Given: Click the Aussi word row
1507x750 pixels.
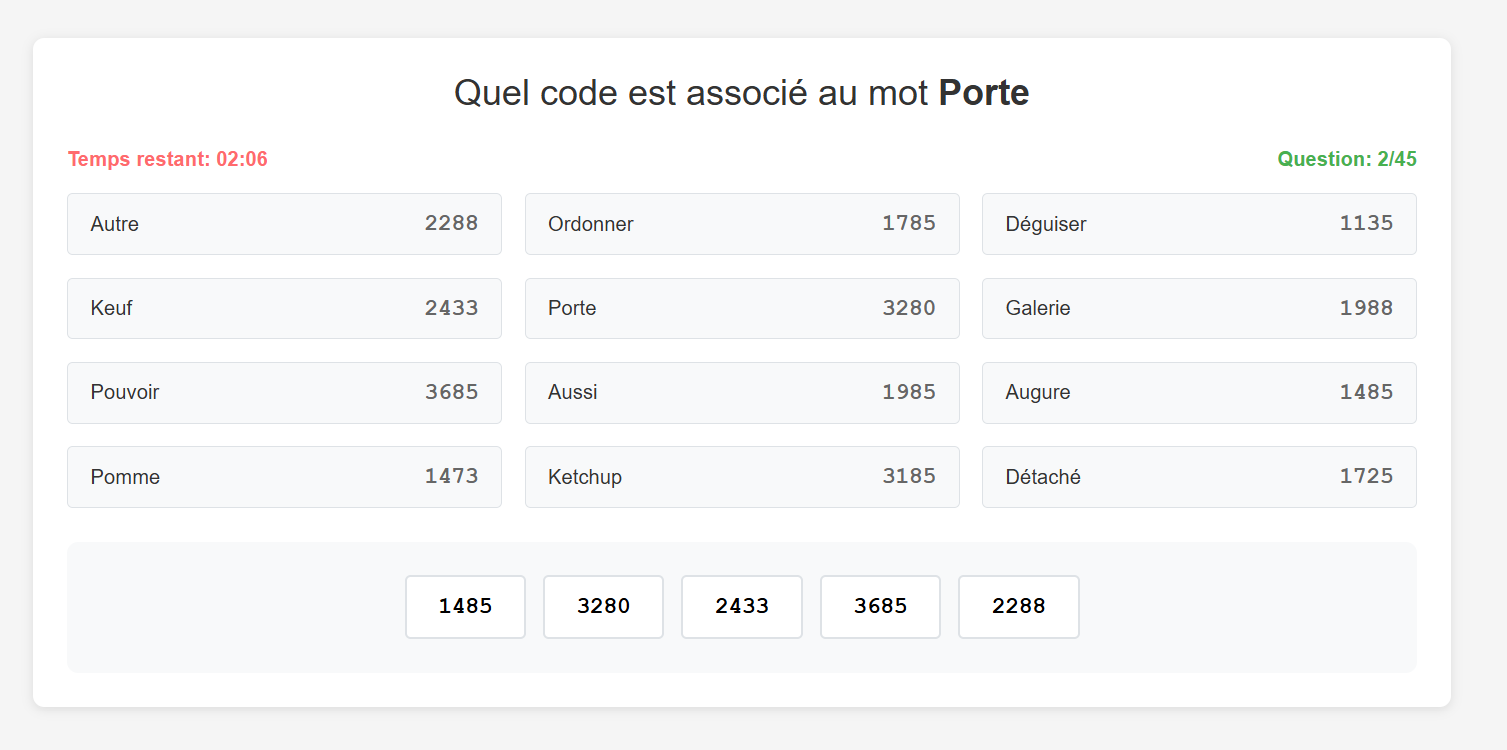Looking at the screenshot, I should point(741,392).
